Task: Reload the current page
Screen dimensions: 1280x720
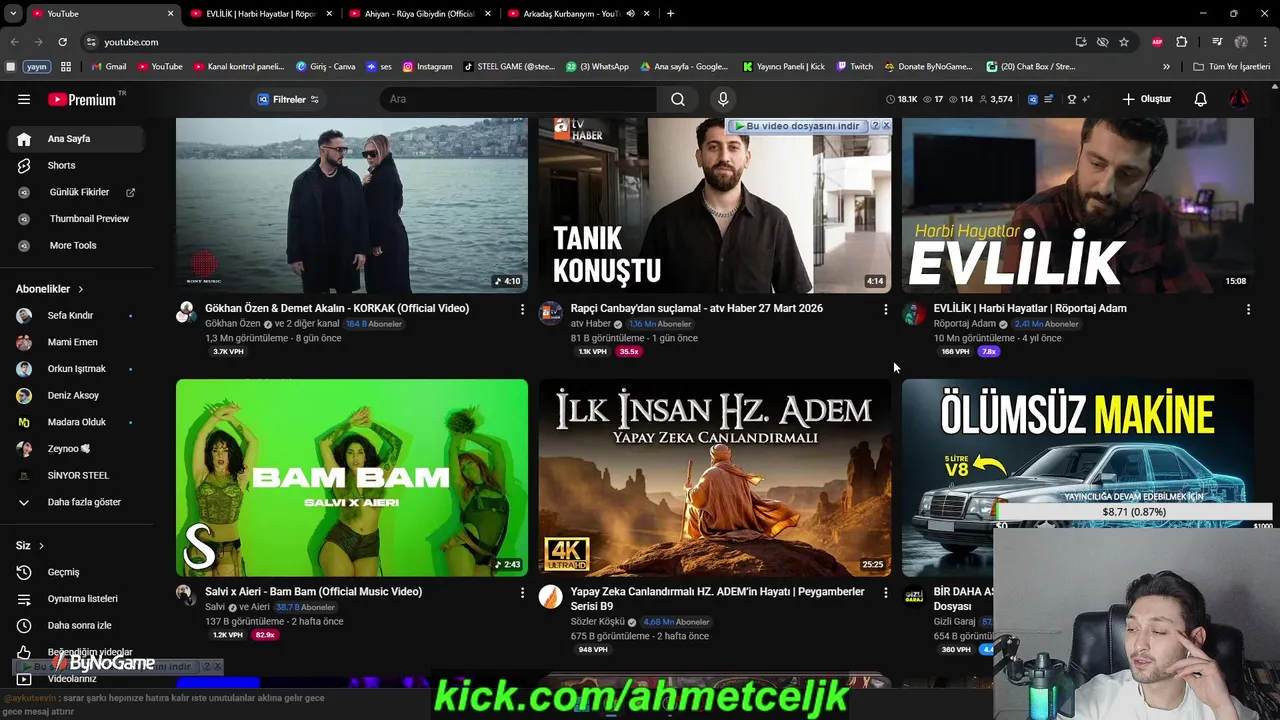Action: [x=62, y=42]
